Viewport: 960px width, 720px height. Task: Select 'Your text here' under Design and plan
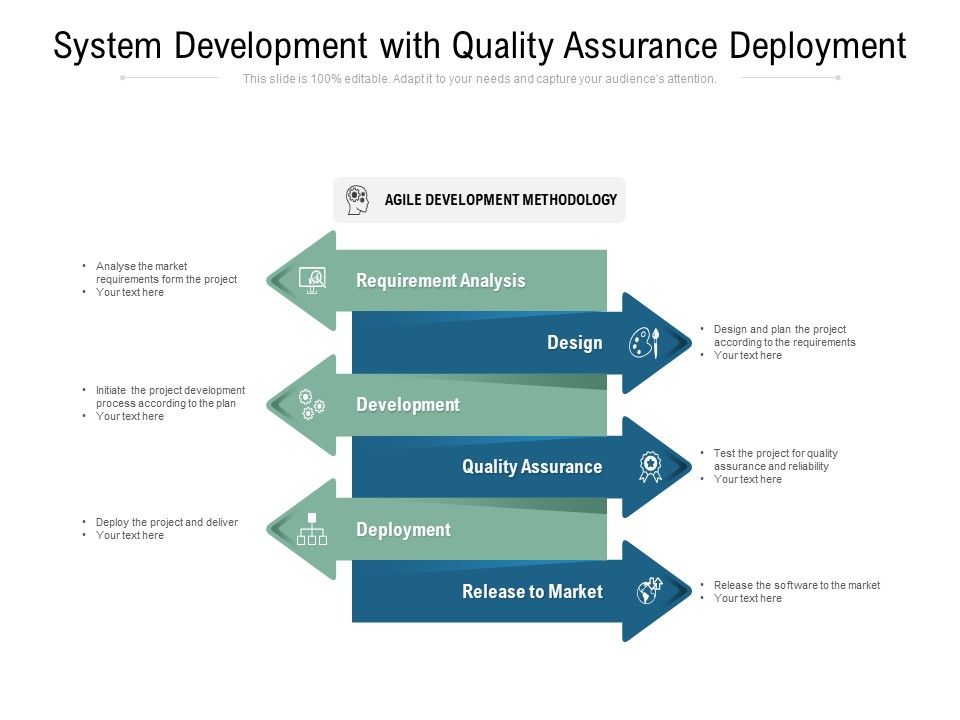(748, 356)
